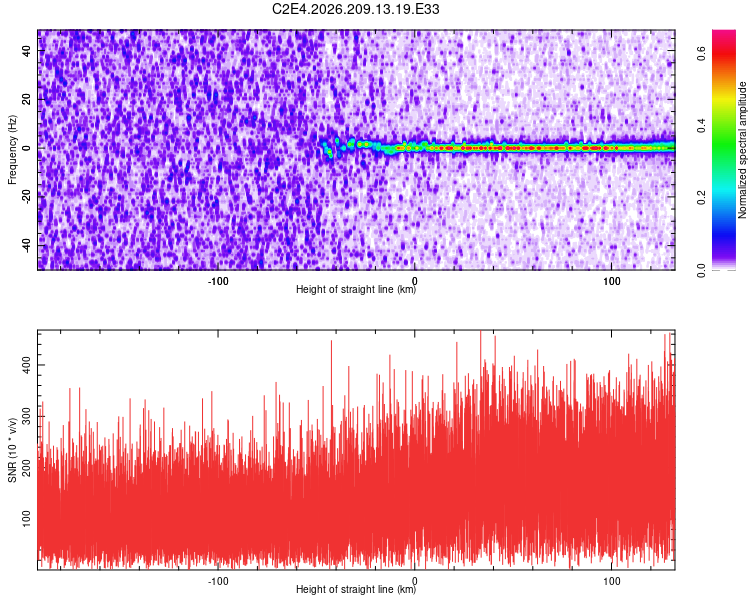750x600 pixels.
Task: Click the -100 tick under the spectrogram
Action: tap(218, 281)
